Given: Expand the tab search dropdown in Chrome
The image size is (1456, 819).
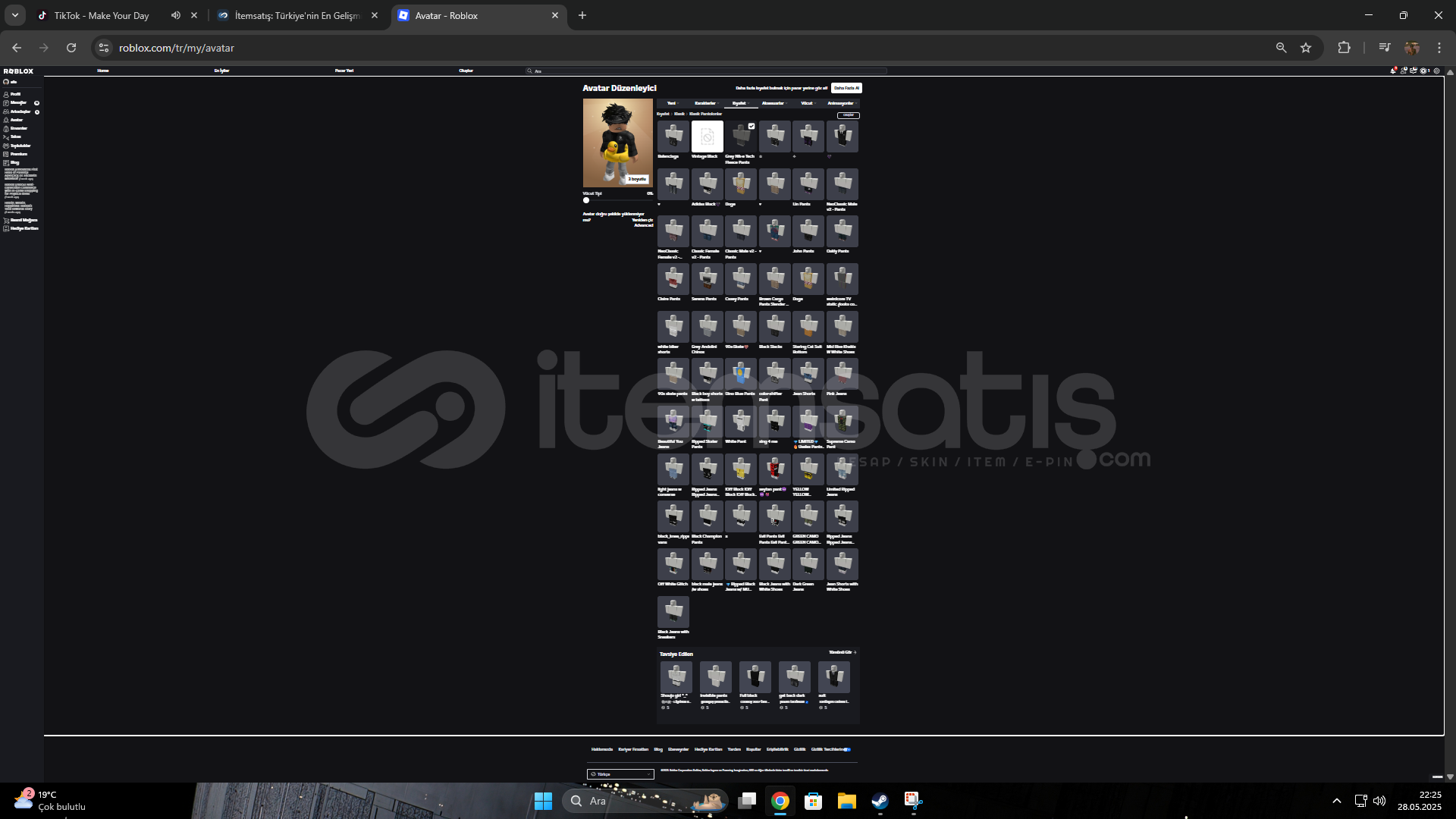Looking at the screenshot, I should point(14,15).
